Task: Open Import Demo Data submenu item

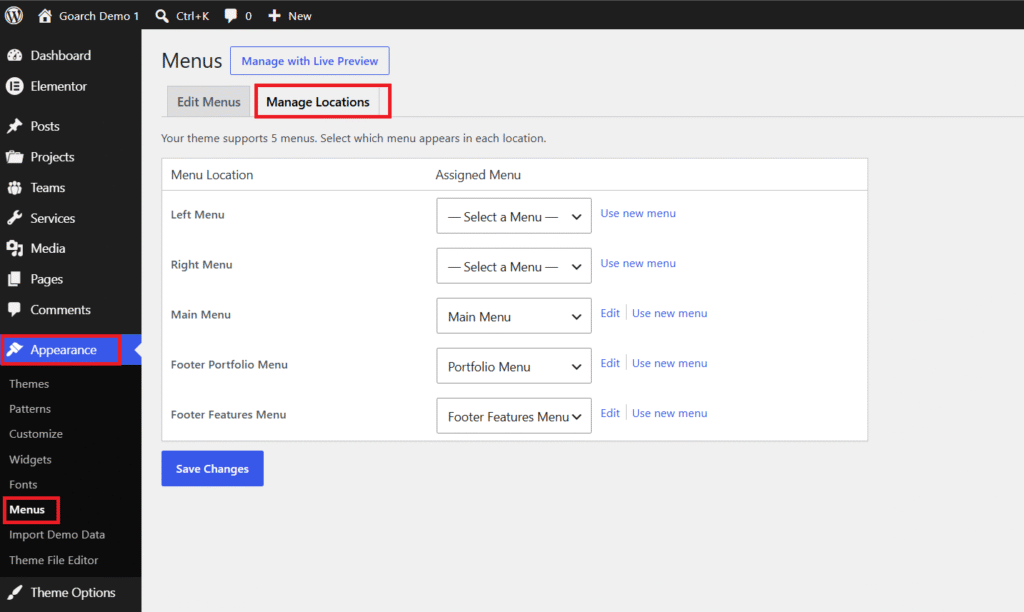Action: tap(57, 534)
